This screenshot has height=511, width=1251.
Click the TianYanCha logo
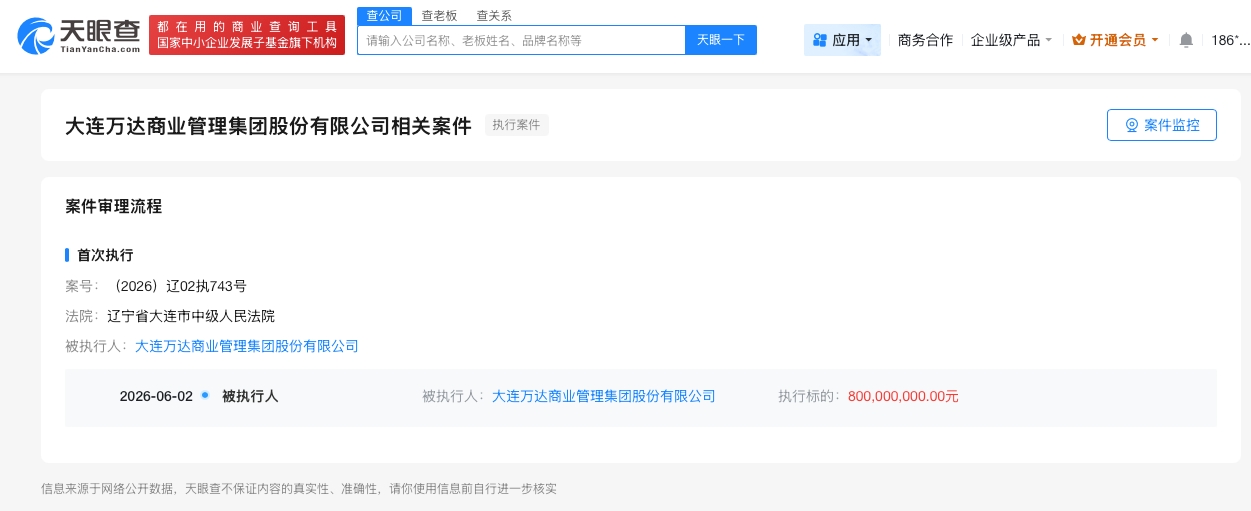[x=78, y=36]
